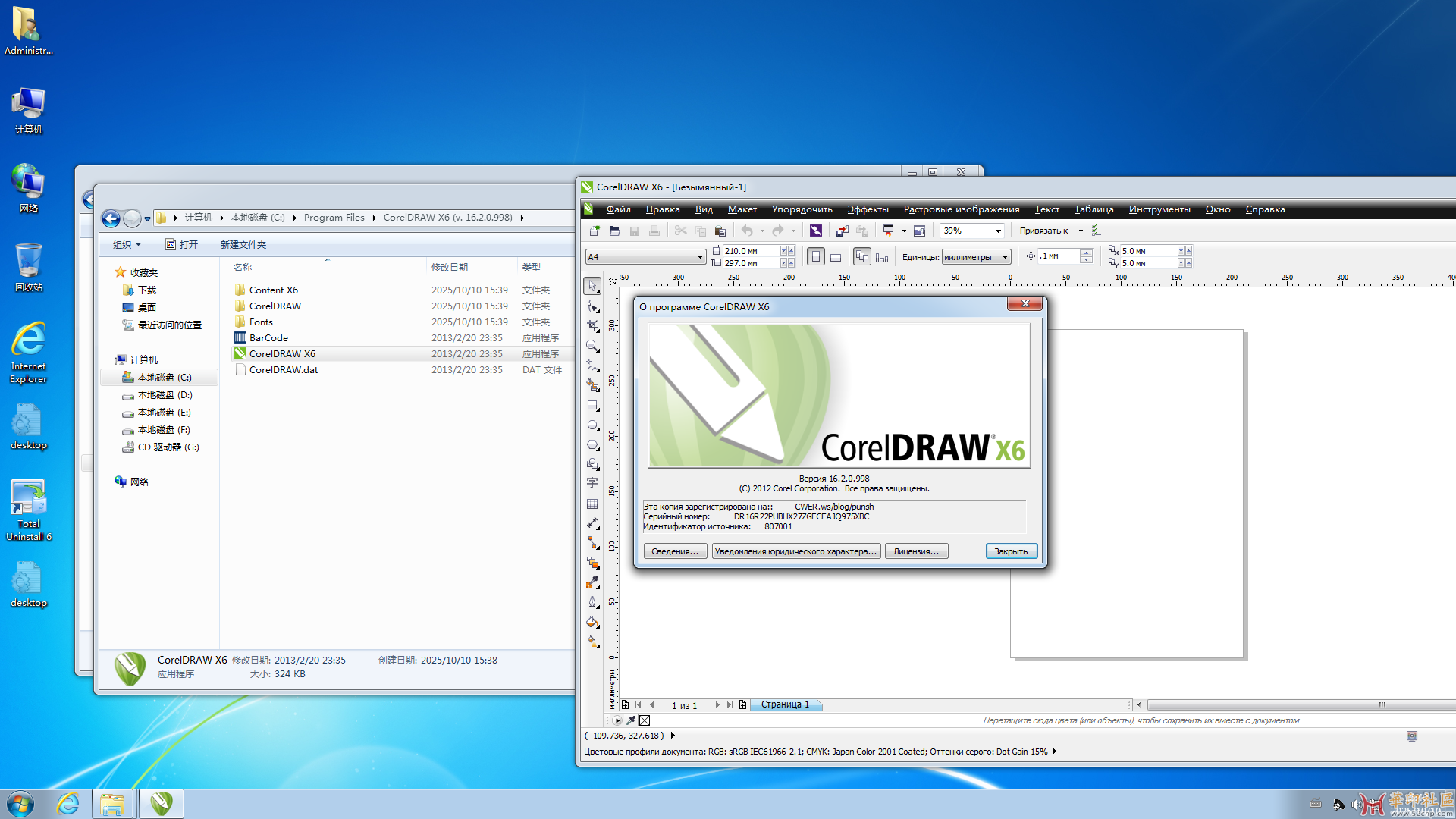Select the Connector tool
This screenshot has height=819, width=1456.
[592, 543]
